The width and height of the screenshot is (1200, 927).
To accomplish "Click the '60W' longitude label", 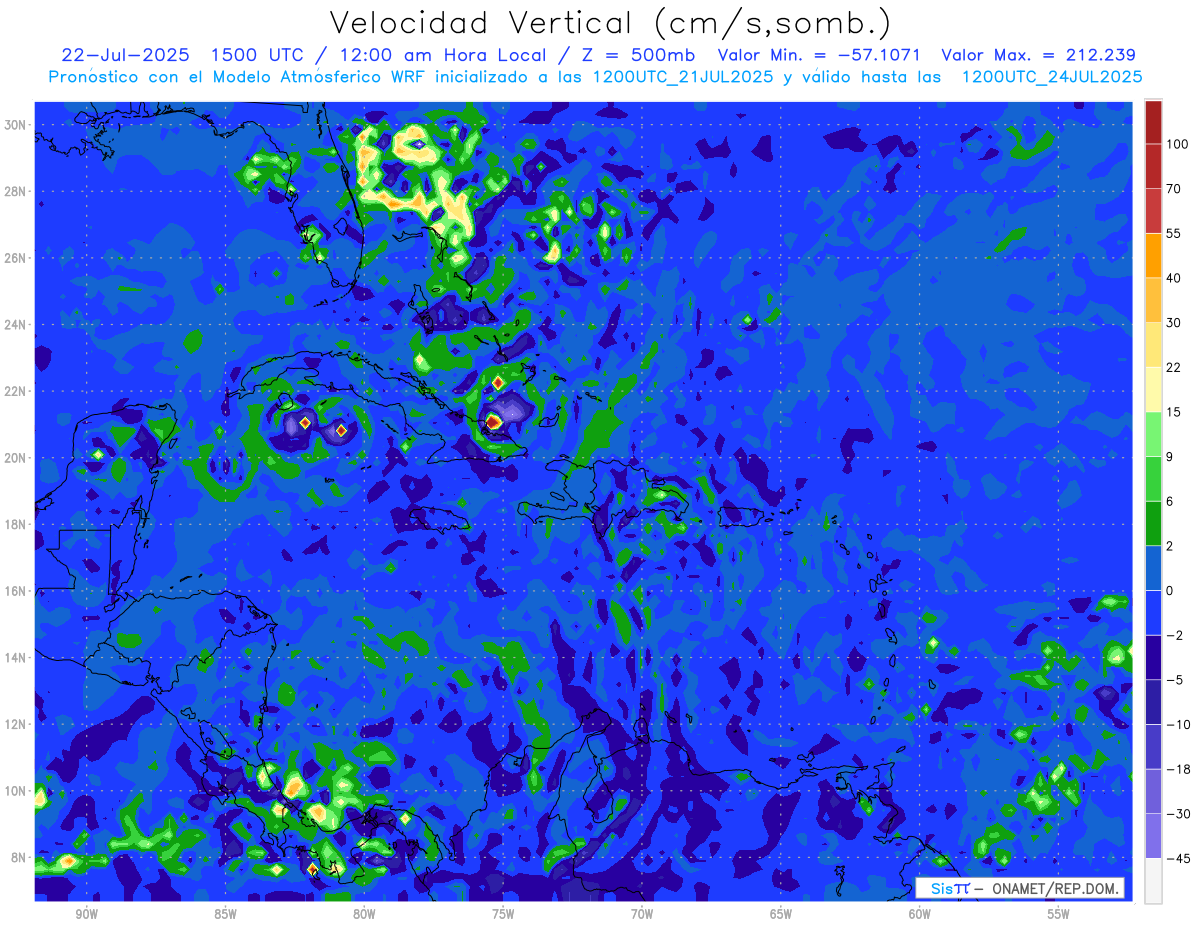I will click(x=920, y=915).
